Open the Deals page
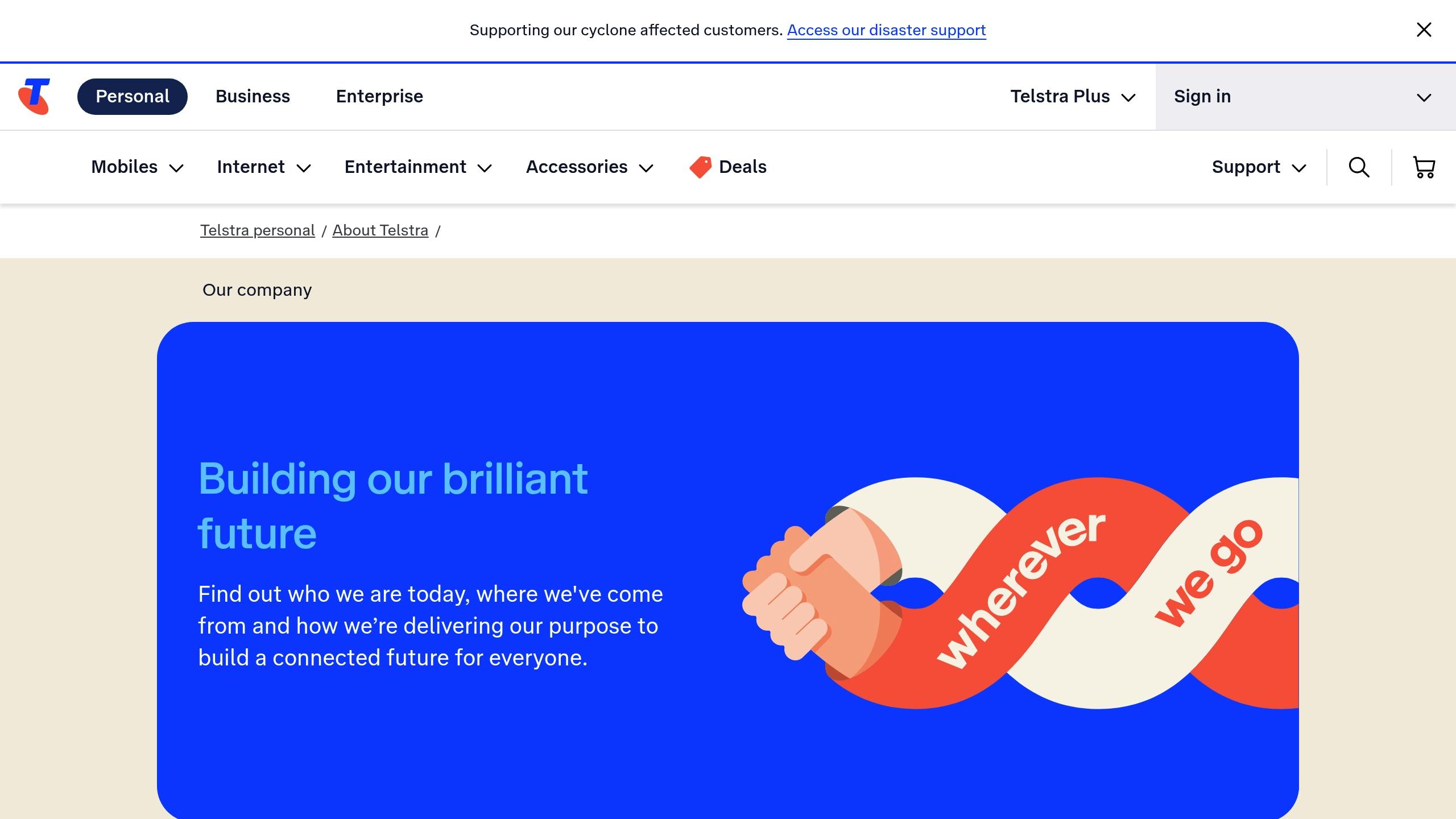1456x819 pixels. pyautogui.click(x=742, y=167)
